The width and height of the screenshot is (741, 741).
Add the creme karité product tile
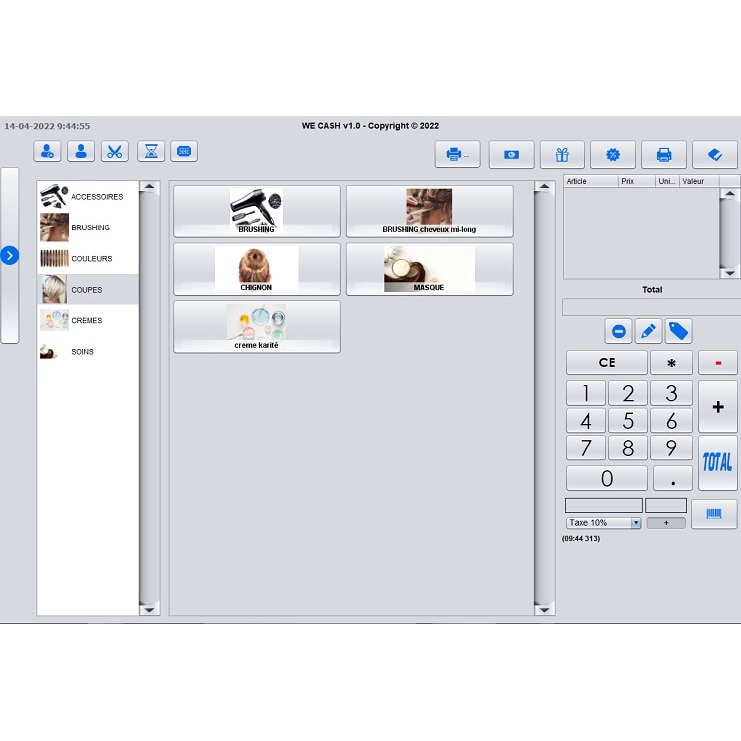click(257, 327)
